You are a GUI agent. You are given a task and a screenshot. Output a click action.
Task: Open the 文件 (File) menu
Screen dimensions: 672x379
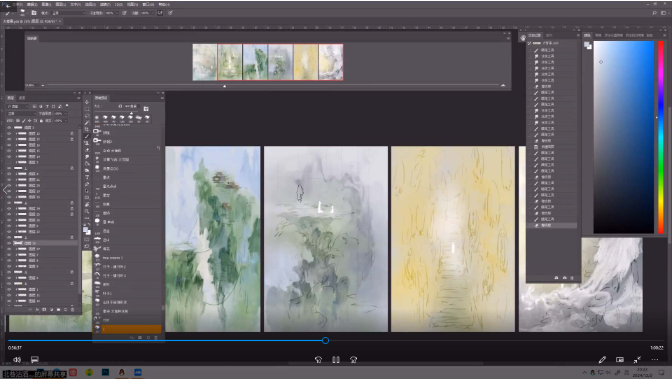coord(19,4)
